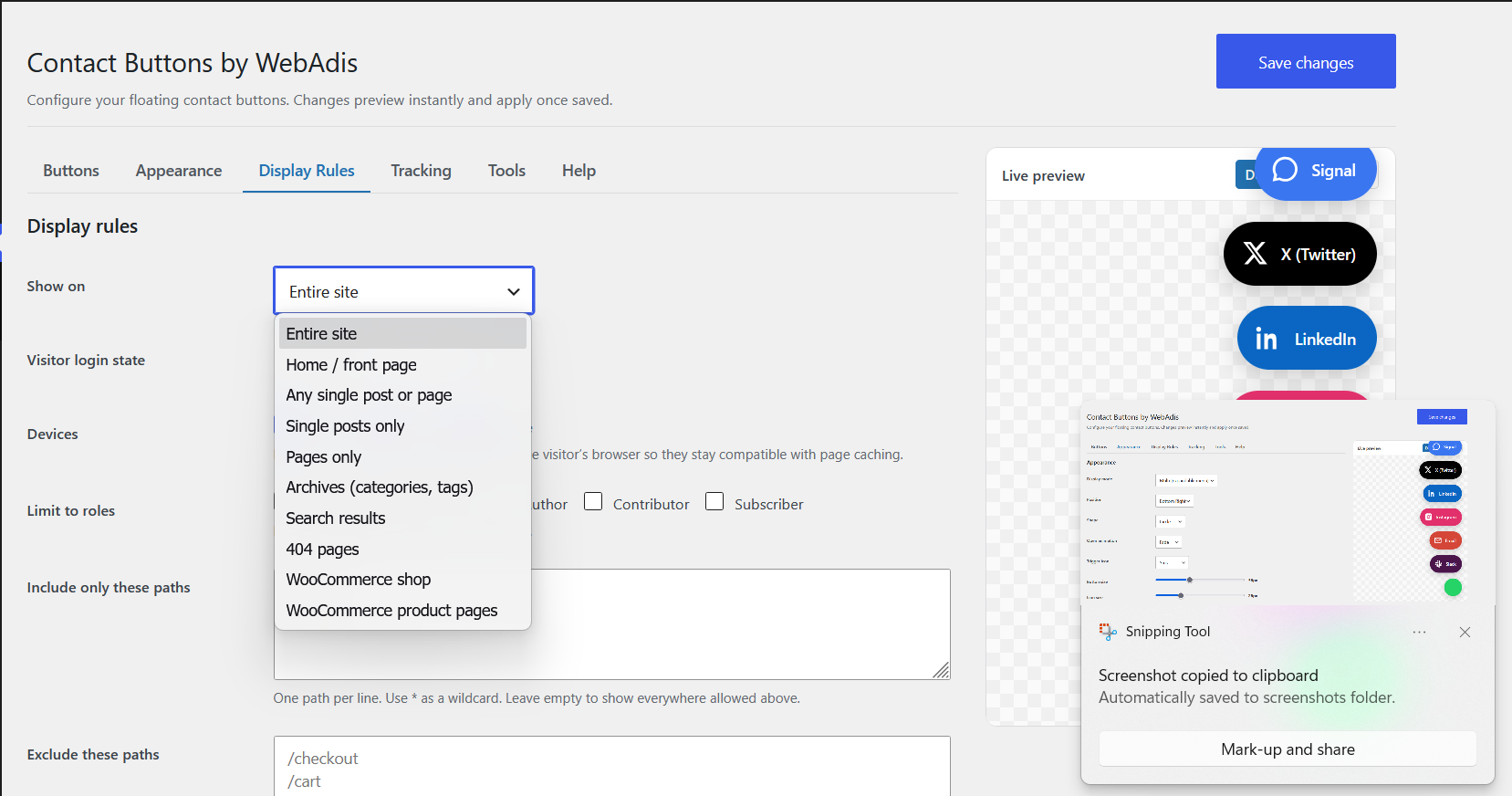
Task: Click the Snipping Tool app icon
Action: coord(1108,632)
